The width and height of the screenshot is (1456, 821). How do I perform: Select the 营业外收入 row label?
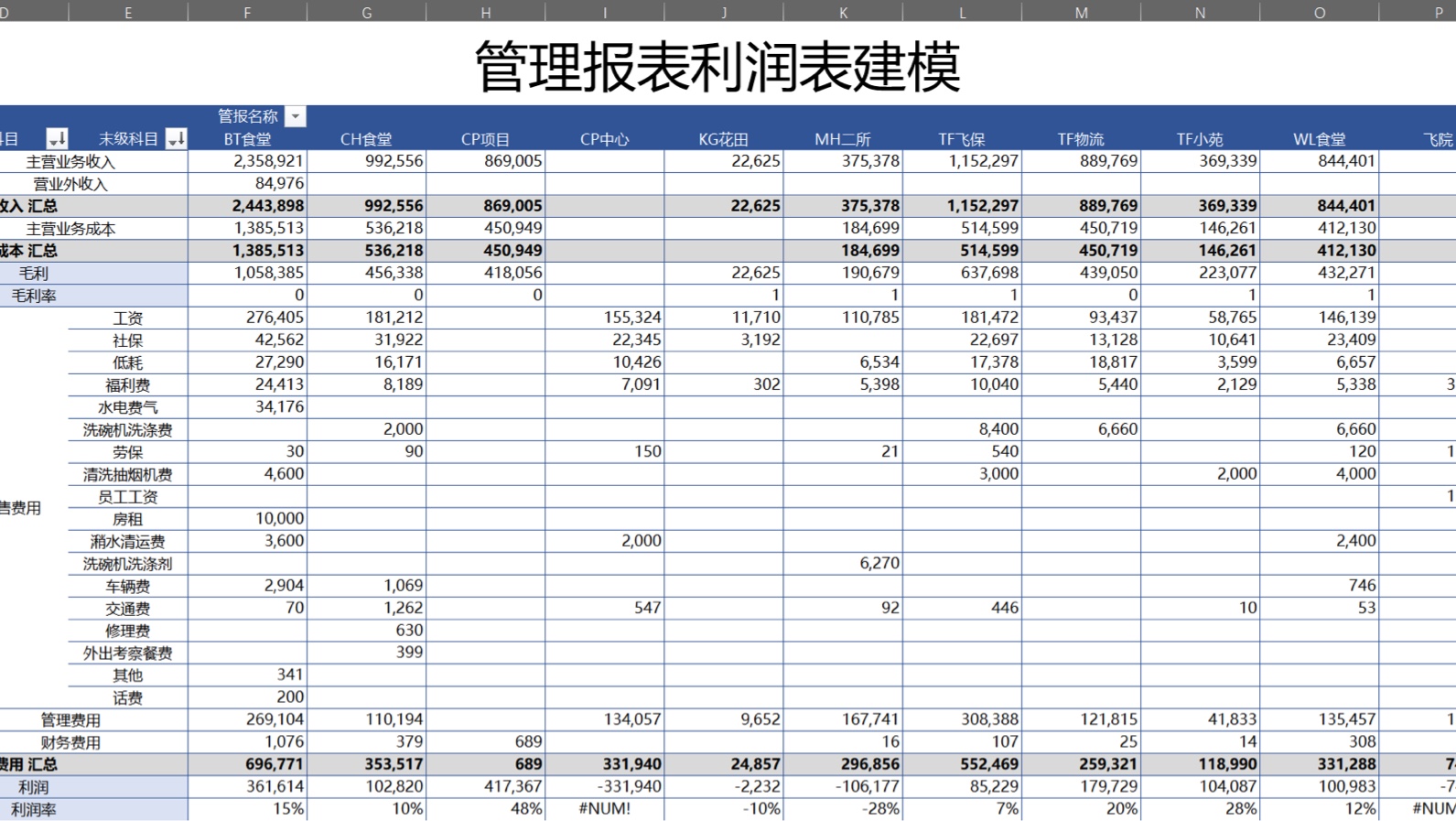(x=70, y=184)
